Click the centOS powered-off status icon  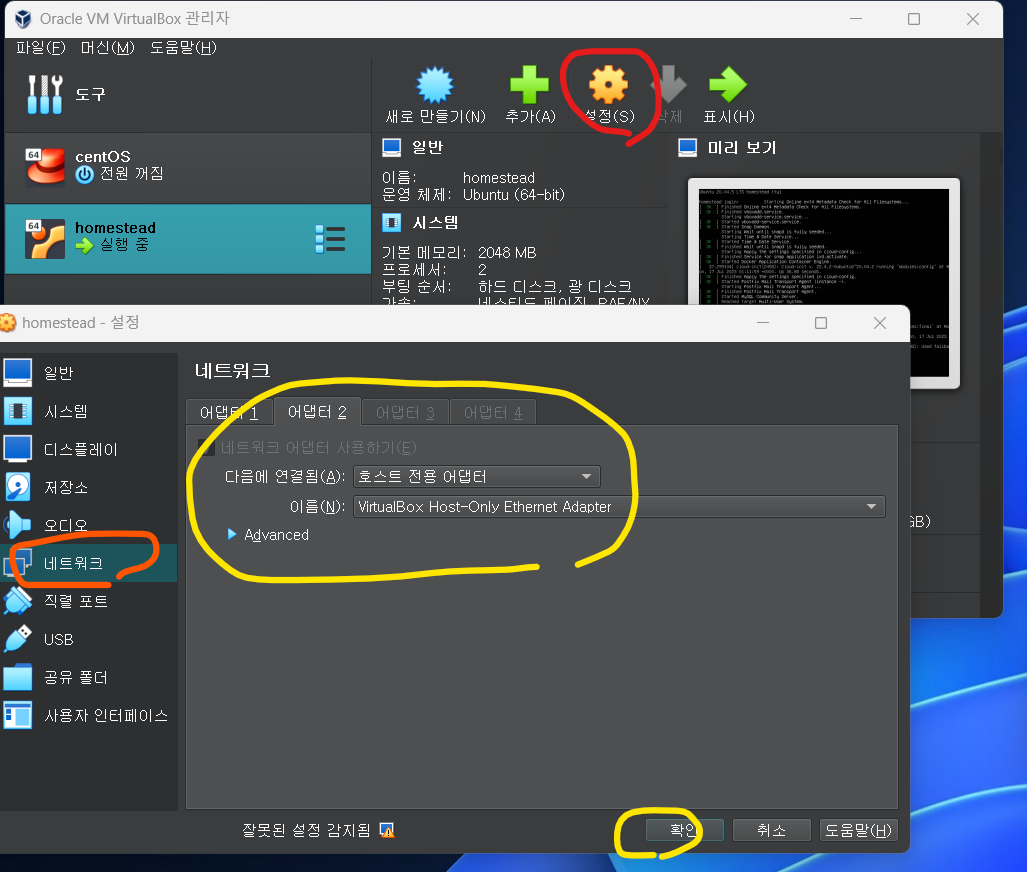click(84, 175)
